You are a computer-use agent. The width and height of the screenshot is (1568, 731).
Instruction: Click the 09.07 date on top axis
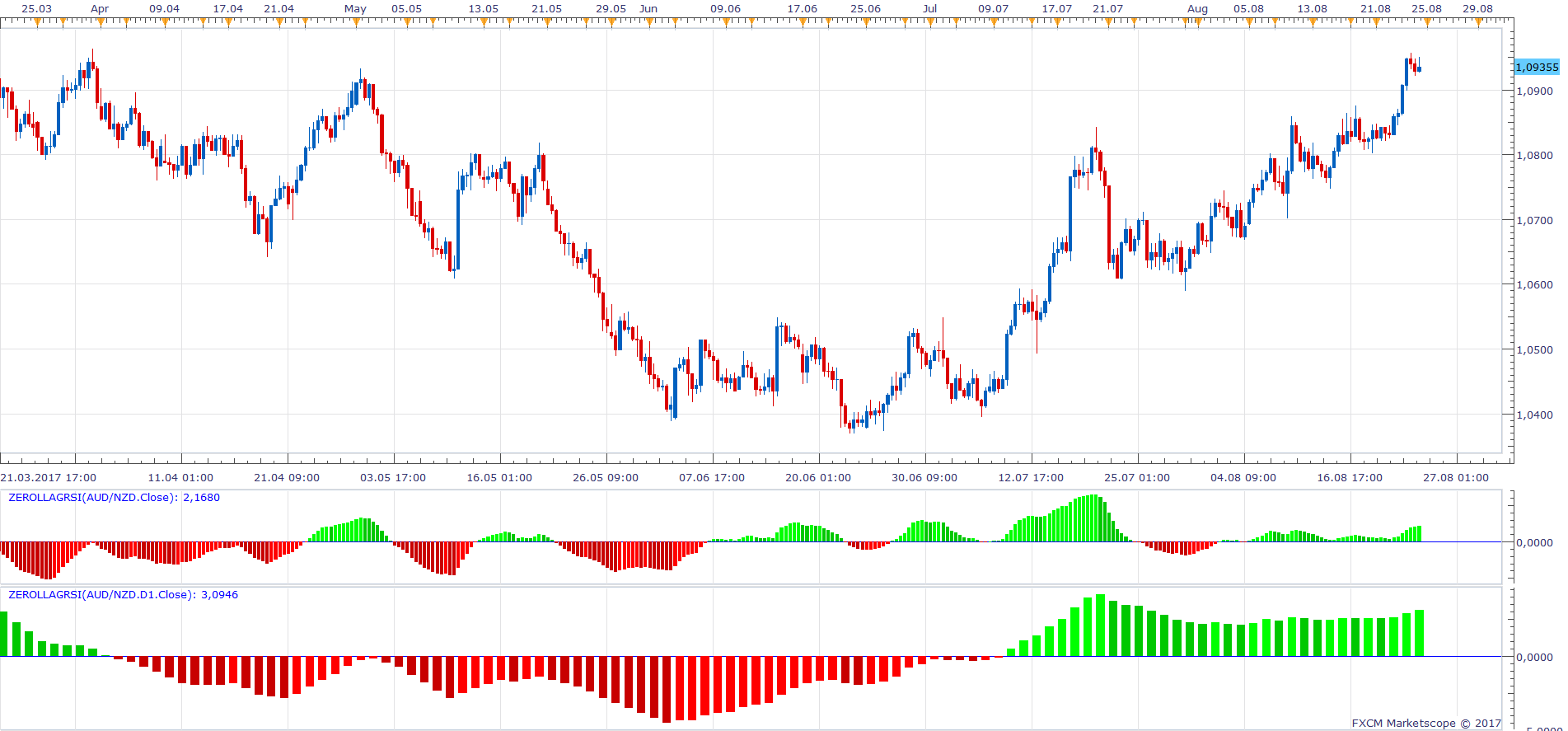[x=994, y=9]
